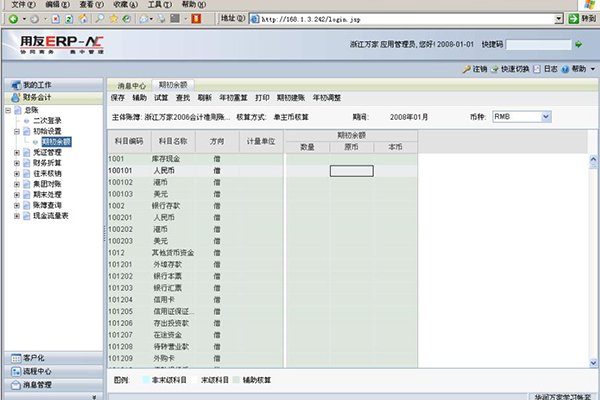Click the browser Refresh page icon
Viewport: 600px width, 400px height.
click(x=69, y=19)
